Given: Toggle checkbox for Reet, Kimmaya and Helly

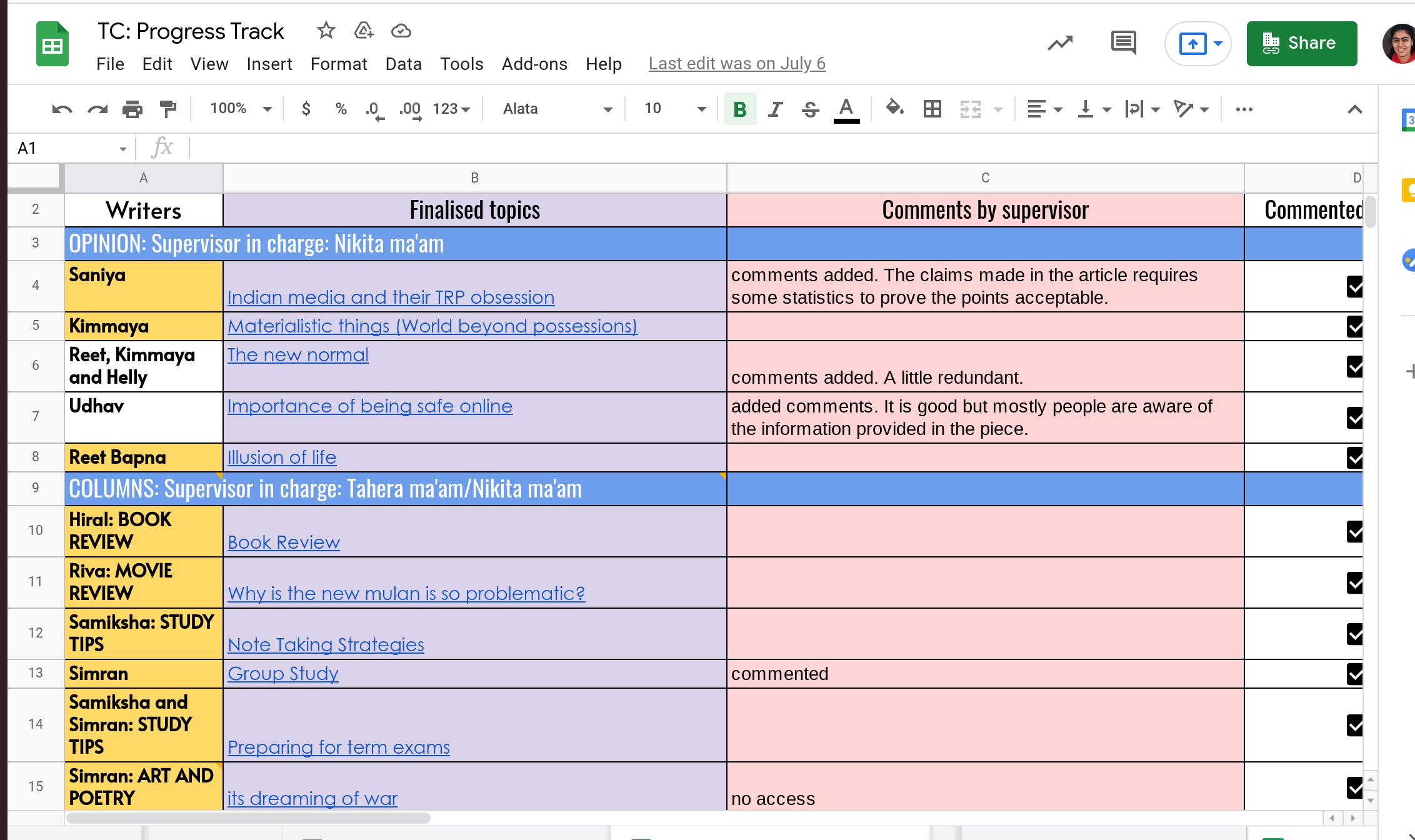Looking at the screenshot, I should point(1354,367).
